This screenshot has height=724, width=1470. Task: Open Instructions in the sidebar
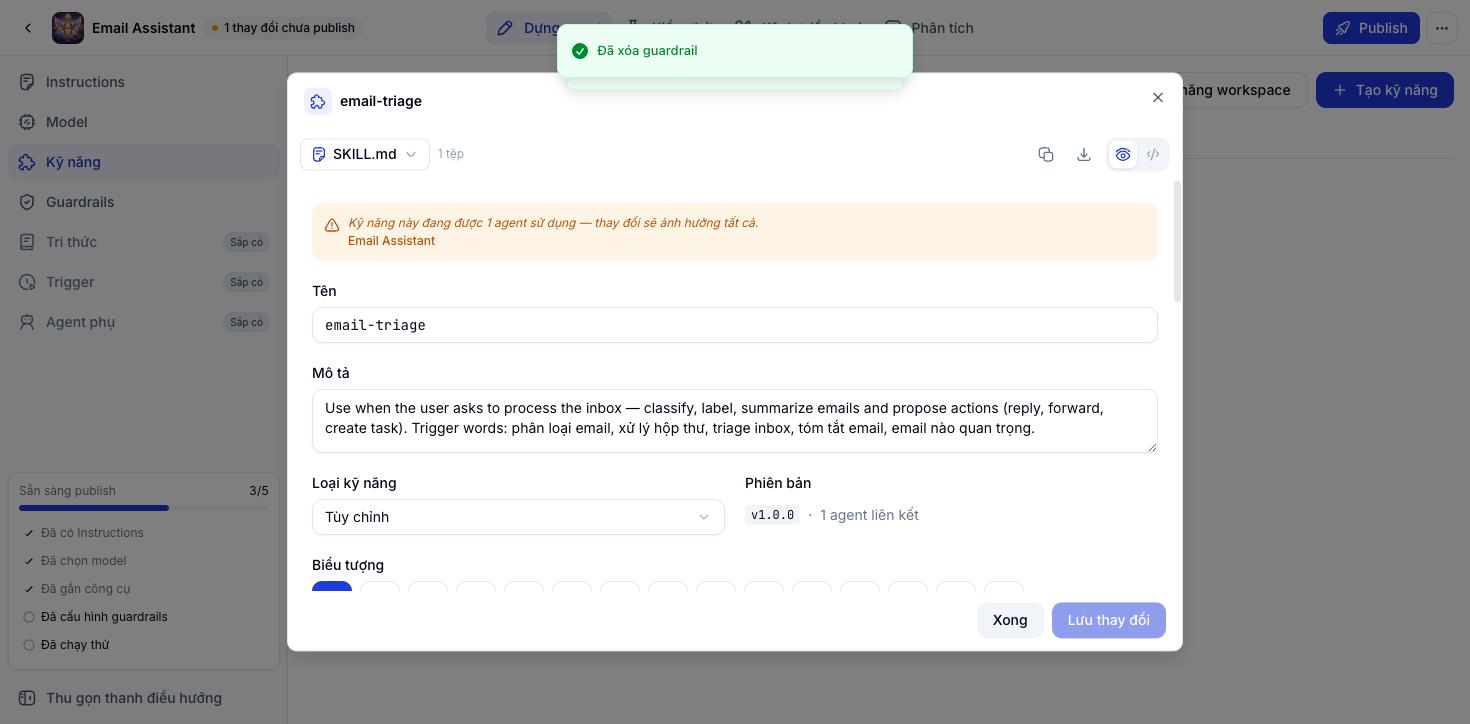tap(85, 82)
